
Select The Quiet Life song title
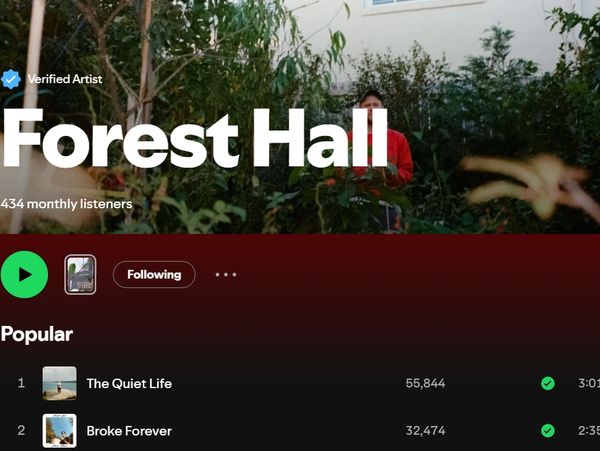coord(129,383)
